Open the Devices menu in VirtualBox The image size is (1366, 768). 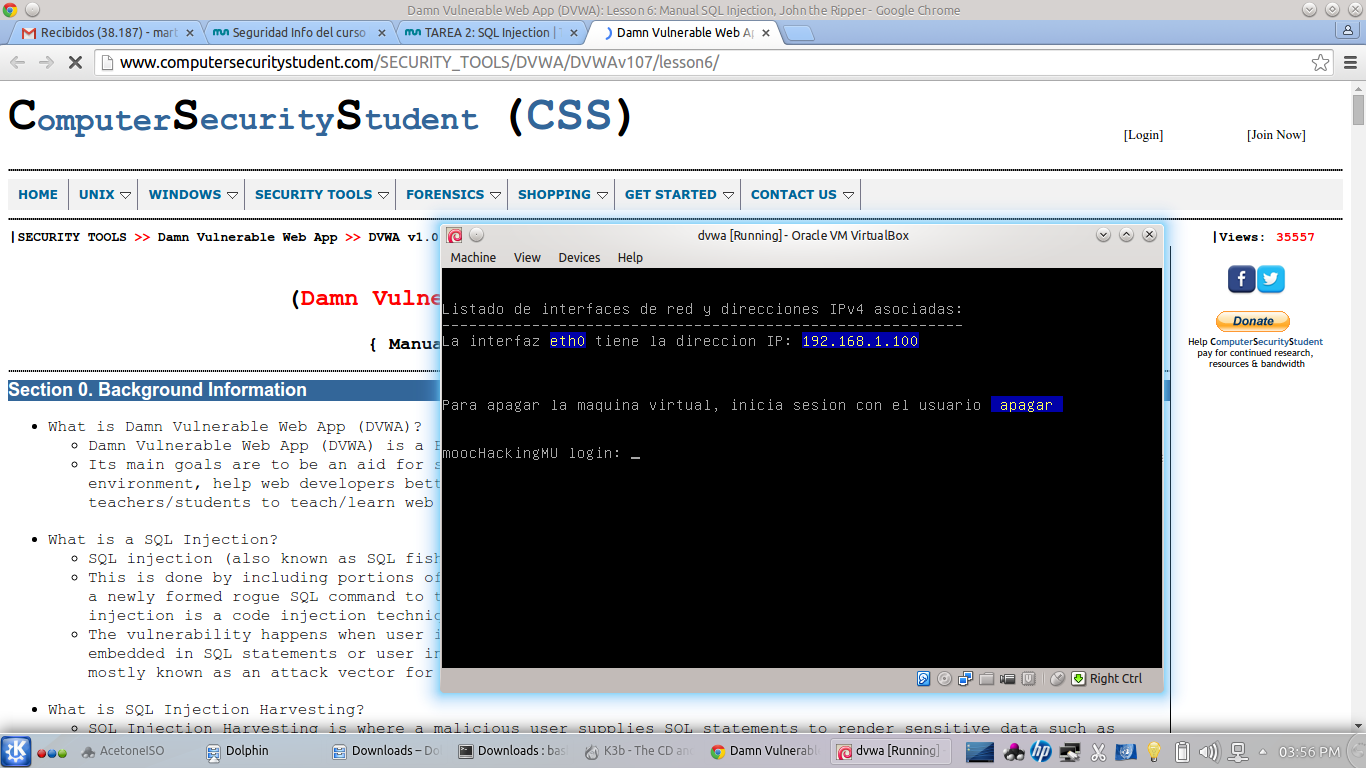point(579,258)
